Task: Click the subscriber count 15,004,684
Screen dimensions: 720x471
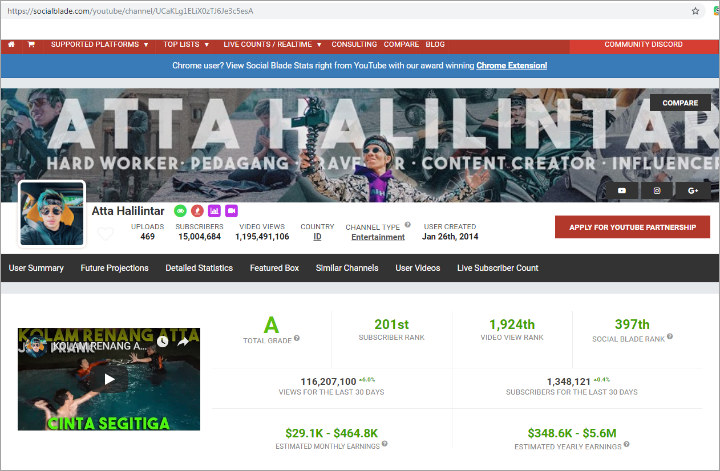Action: (x=199, y=236)
